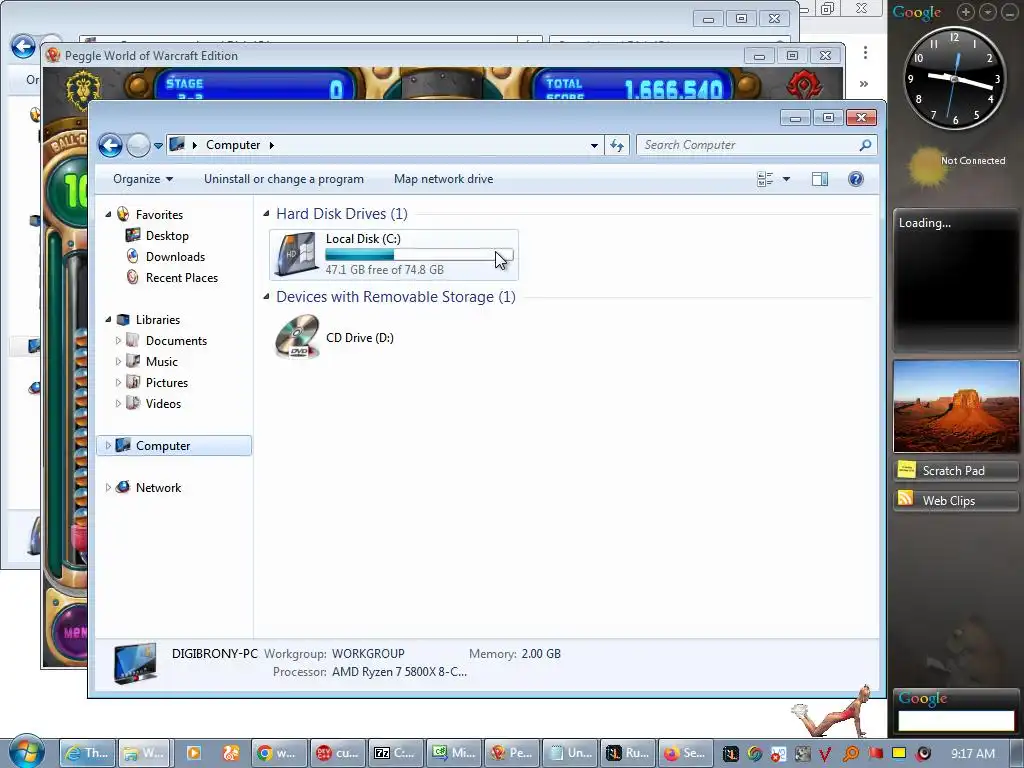Click the red flag tray icon
The width and height of the screenshot is (1024, 768).
click(x=875, y=754)
